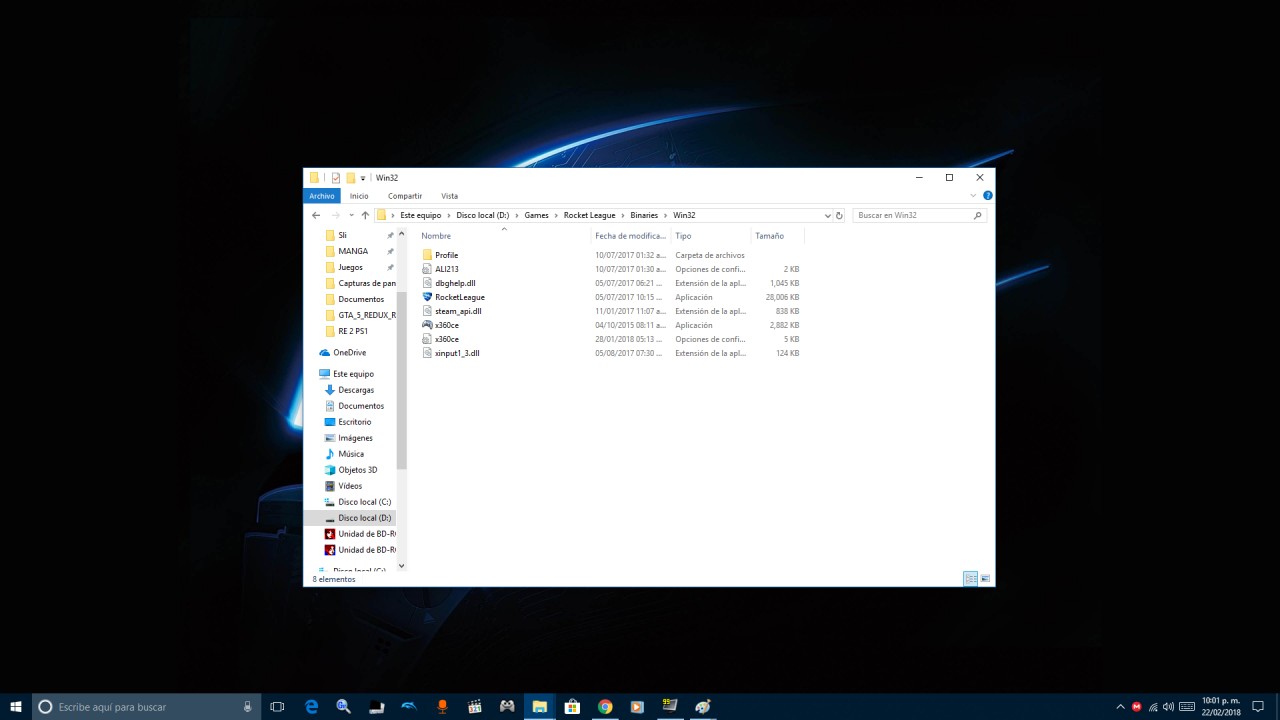
Task: Open volume control in system tray
Action: coord(1168,707)
